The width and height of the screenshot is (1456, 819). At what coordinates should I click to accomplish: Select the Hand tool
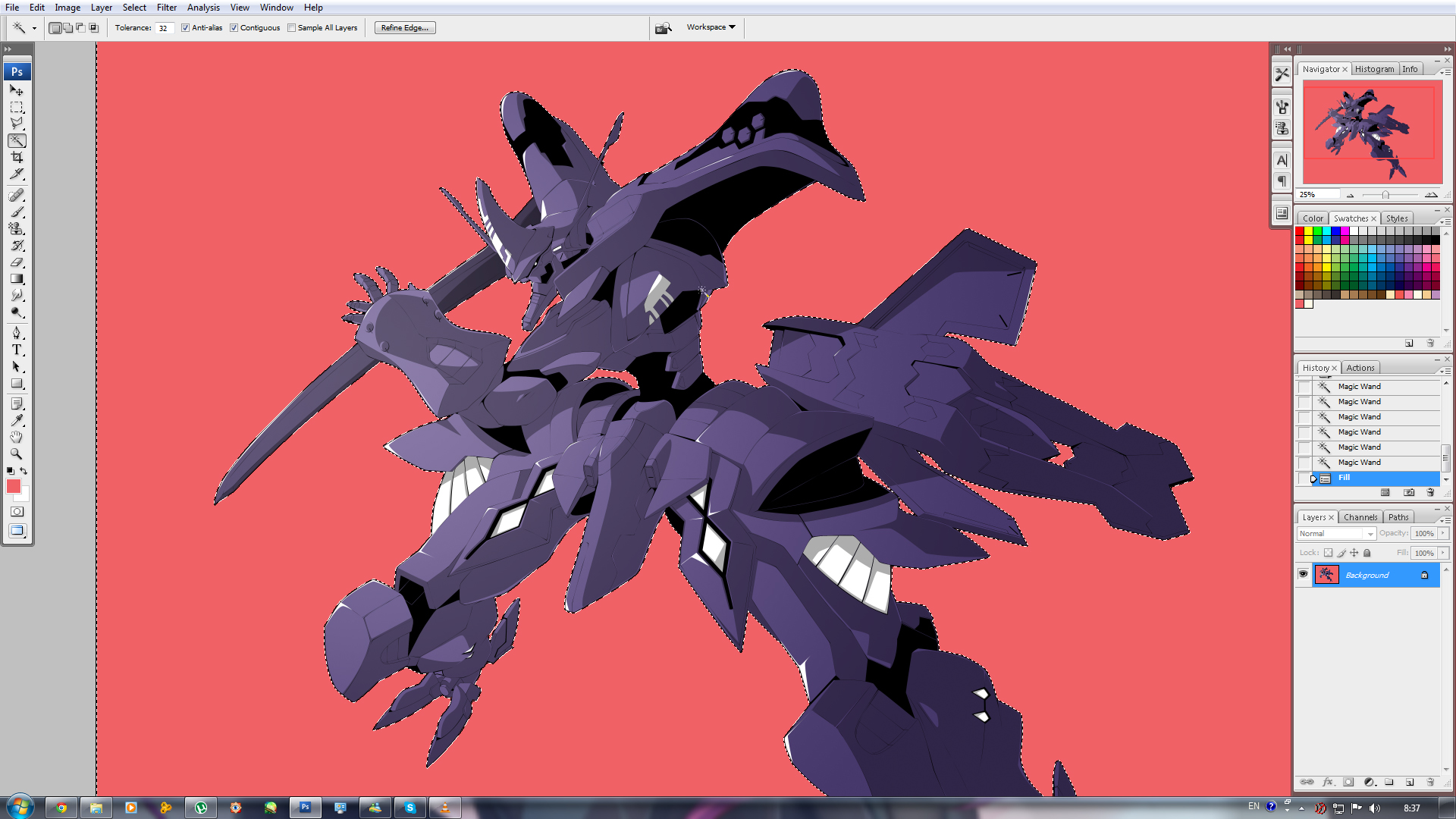(17, 437)
